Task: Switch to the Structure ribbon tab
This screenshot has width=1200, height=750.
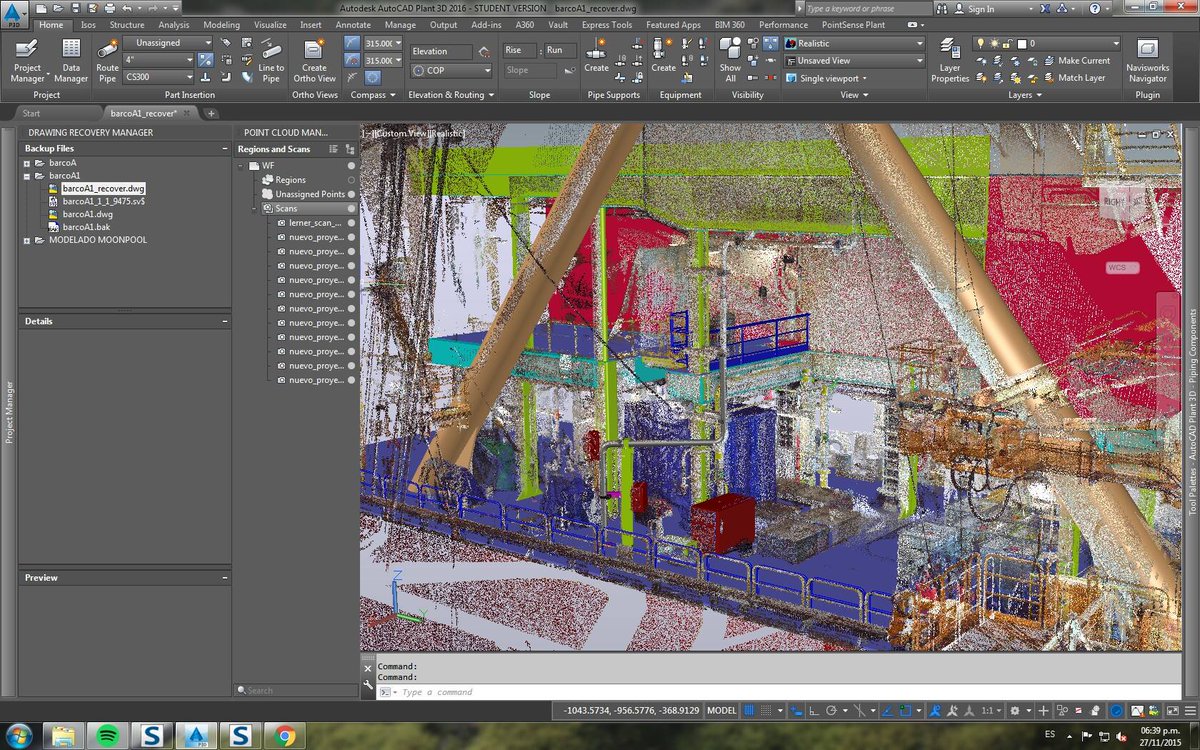Action: (127, 25)
